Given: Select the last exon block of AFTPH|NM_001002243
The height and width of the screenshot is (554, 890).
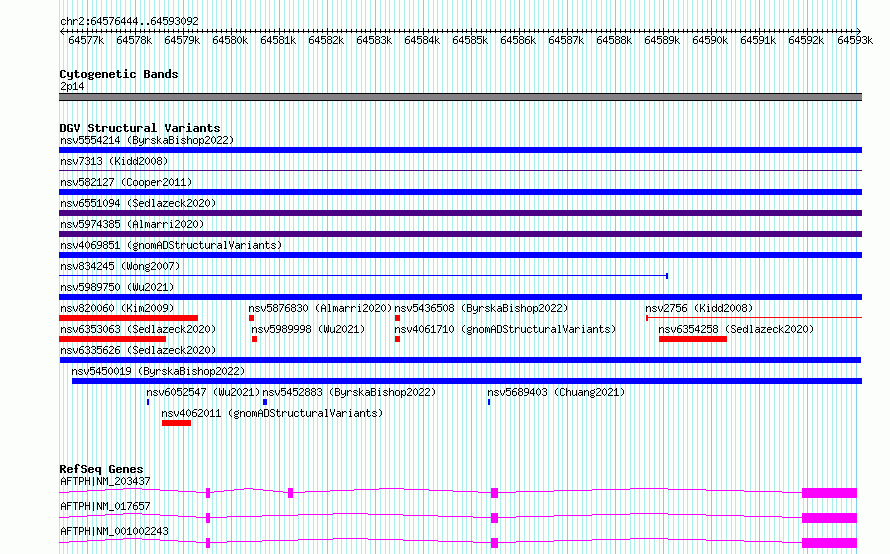Looking at the screenshot, I should point(829,543).
